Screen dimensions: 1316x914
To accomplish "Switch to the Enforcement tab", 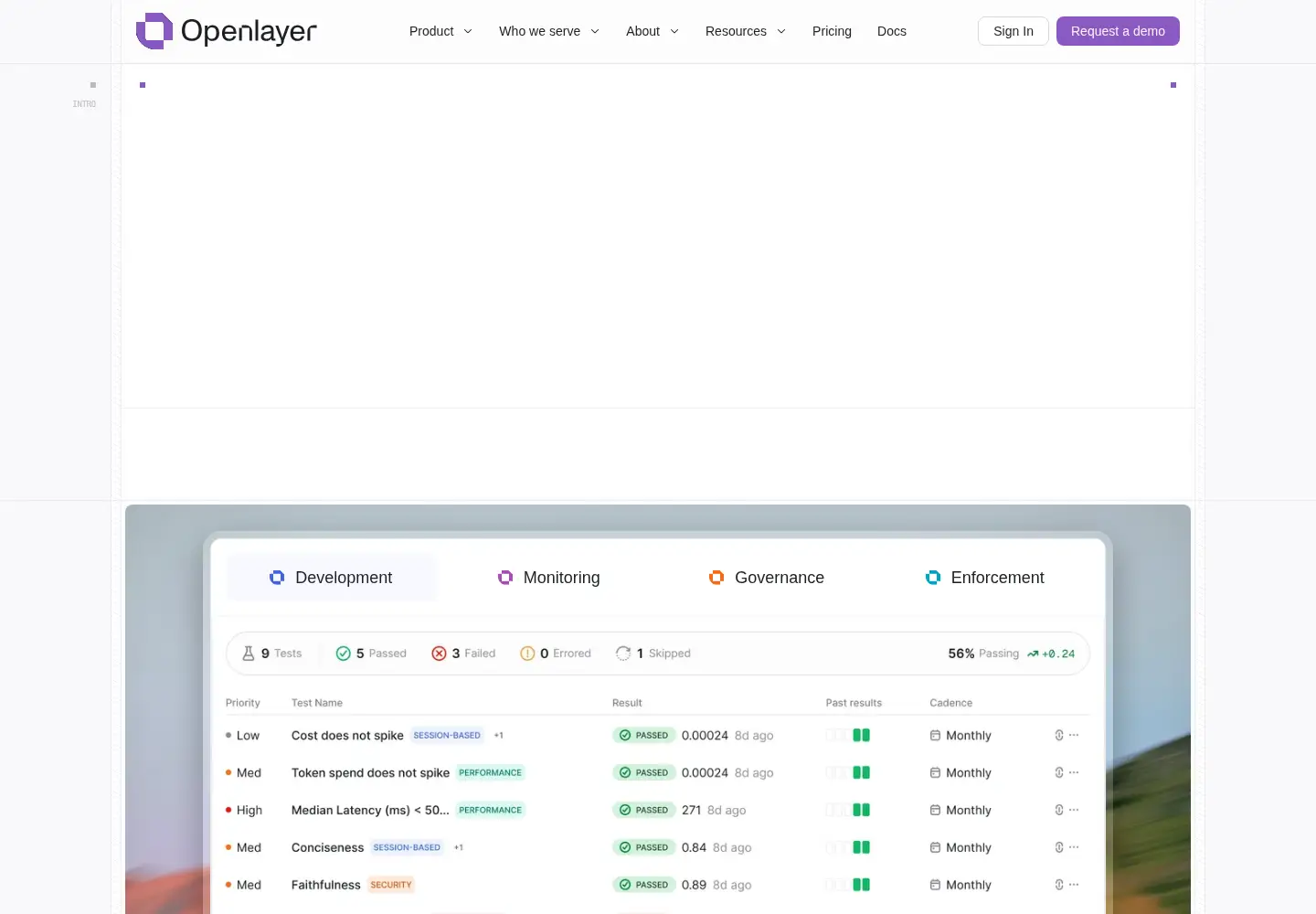I will (x=985, y=578).
